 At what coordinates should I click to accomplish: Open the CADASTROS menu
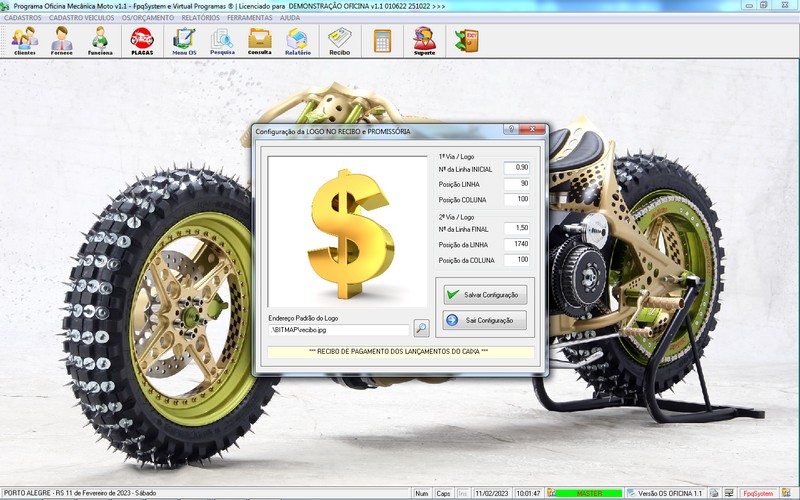point(22,17)
